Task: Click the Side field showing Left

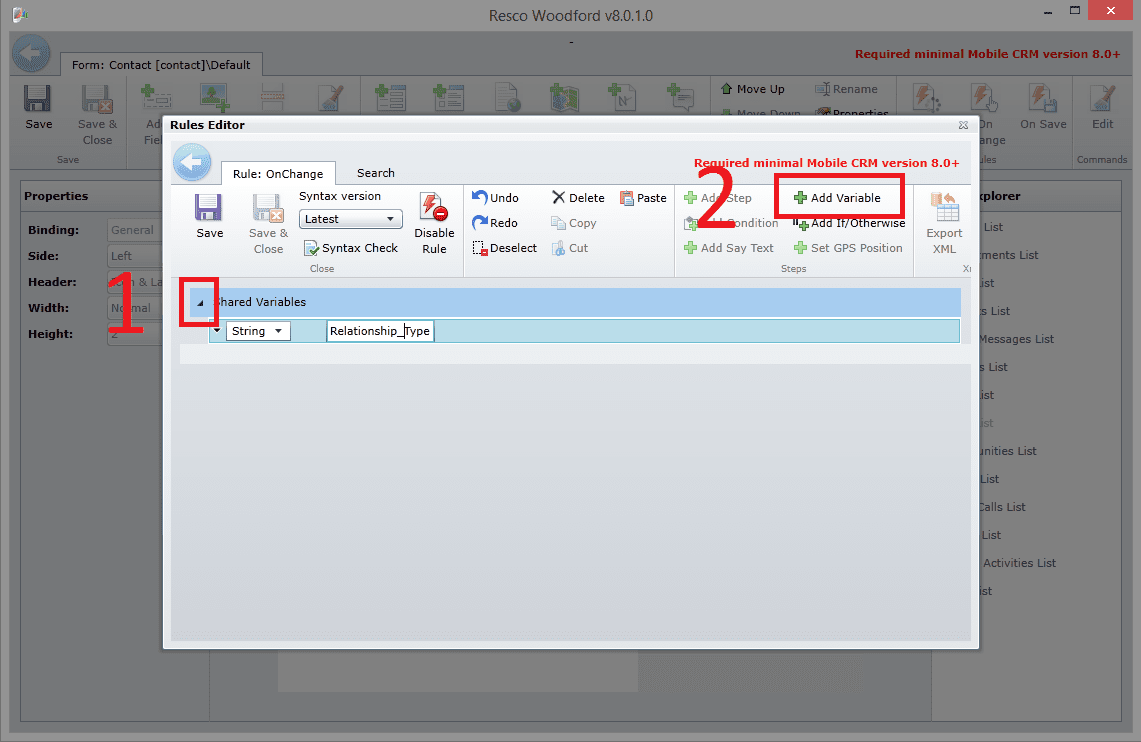Action: tap(135, 256)
